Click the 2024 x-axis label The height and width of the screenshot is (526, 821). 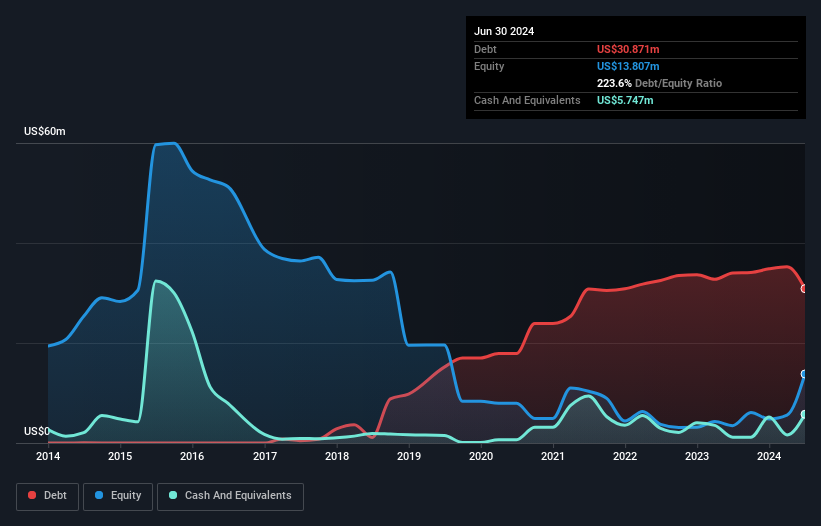[x=769, y=456]
